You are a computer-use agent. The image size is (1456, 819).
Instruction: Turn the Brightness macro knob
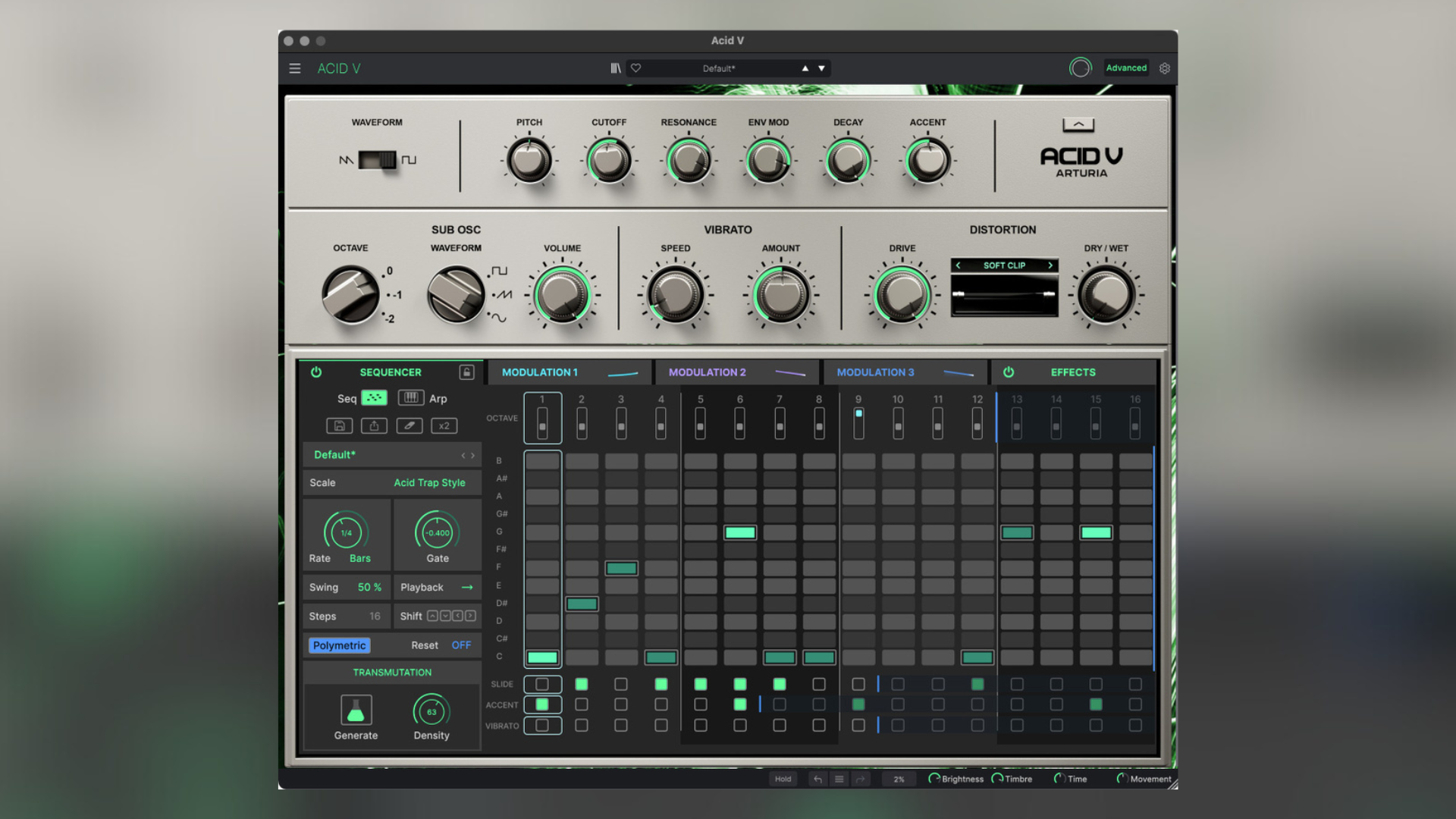tap(934, 779)
